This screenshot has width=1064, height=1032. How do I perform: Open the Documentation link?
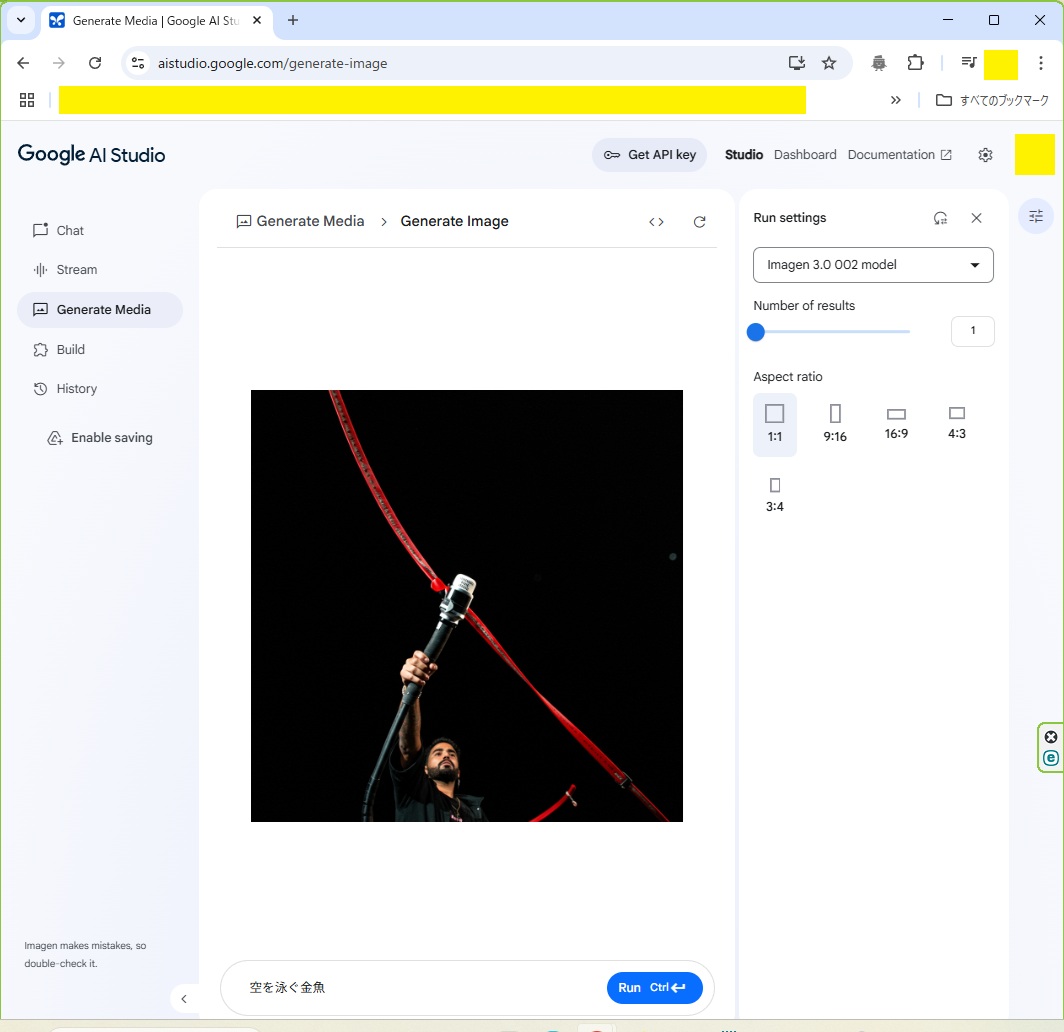tap(899, 155)
